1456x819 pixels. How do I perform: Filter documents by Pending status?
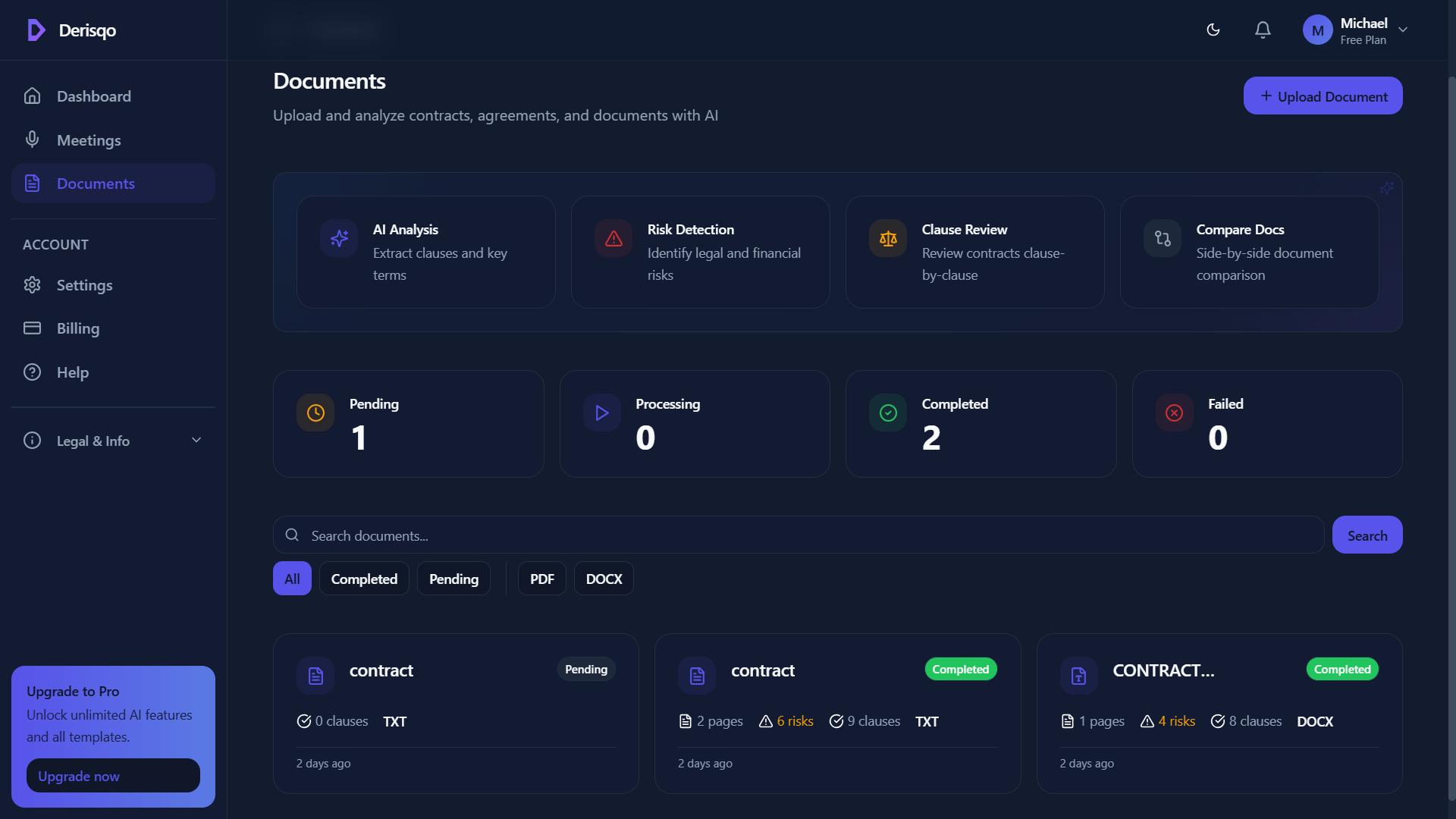[453, 578]
